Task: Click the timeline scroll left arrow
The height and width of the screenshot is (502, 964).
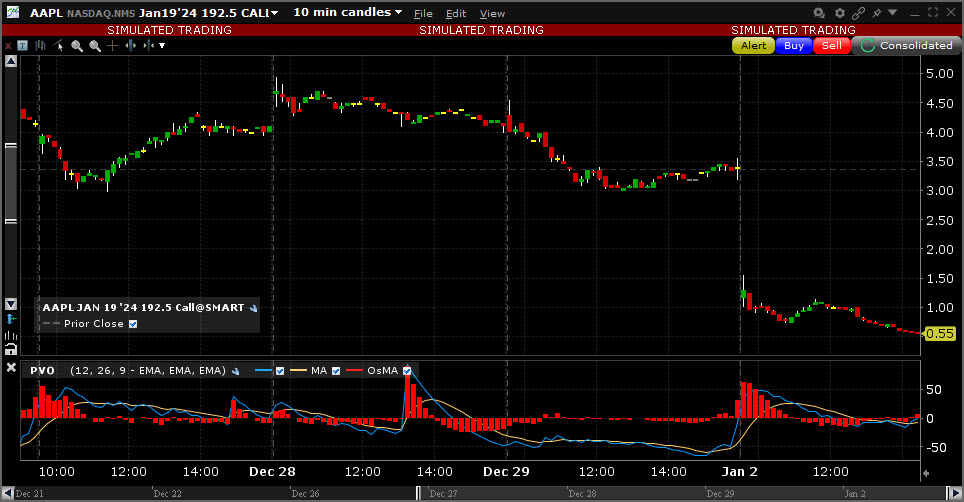Action: (8, 493)
